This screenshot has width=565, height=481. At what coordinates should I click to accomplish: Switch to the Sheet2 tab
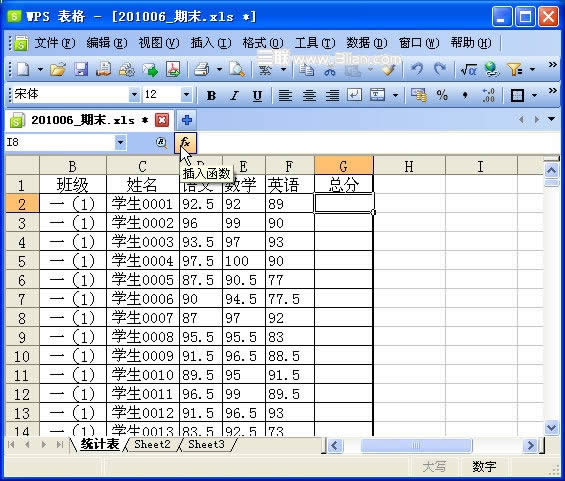coord(152,444)
